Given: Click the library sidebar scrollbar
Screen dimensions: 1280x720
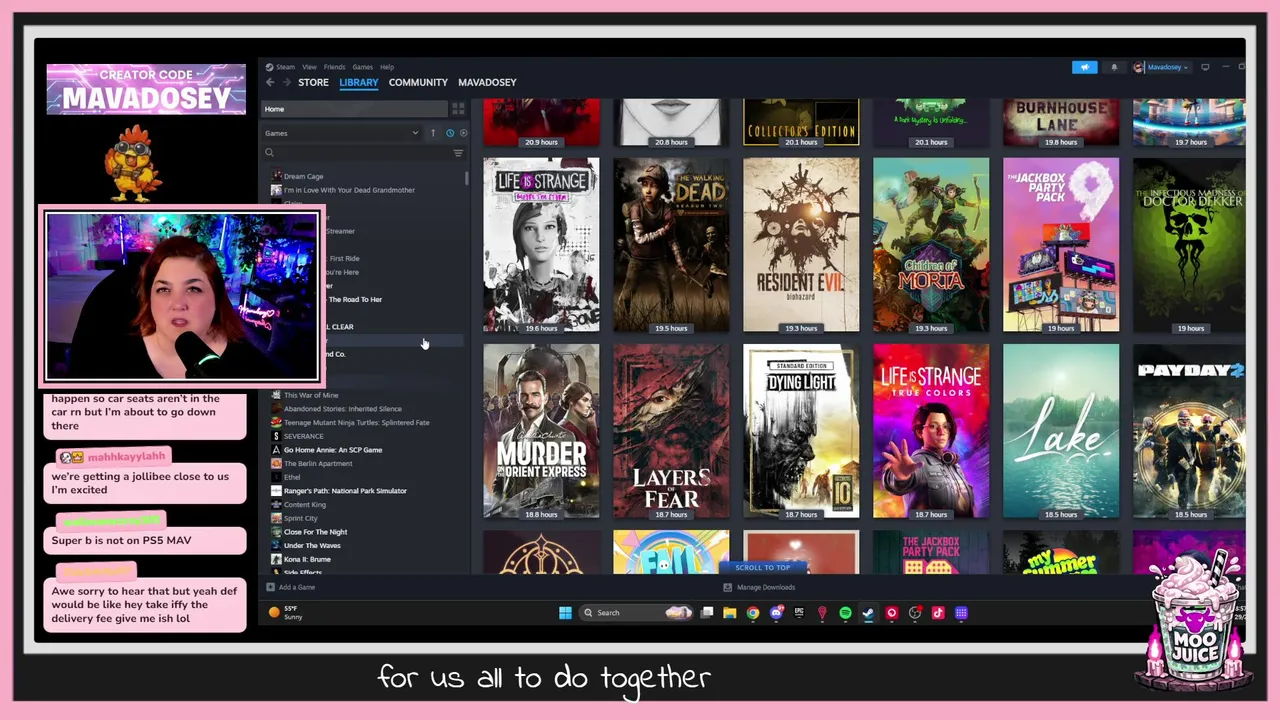Looking at the screenshot, I should click(x=467, y=178).
